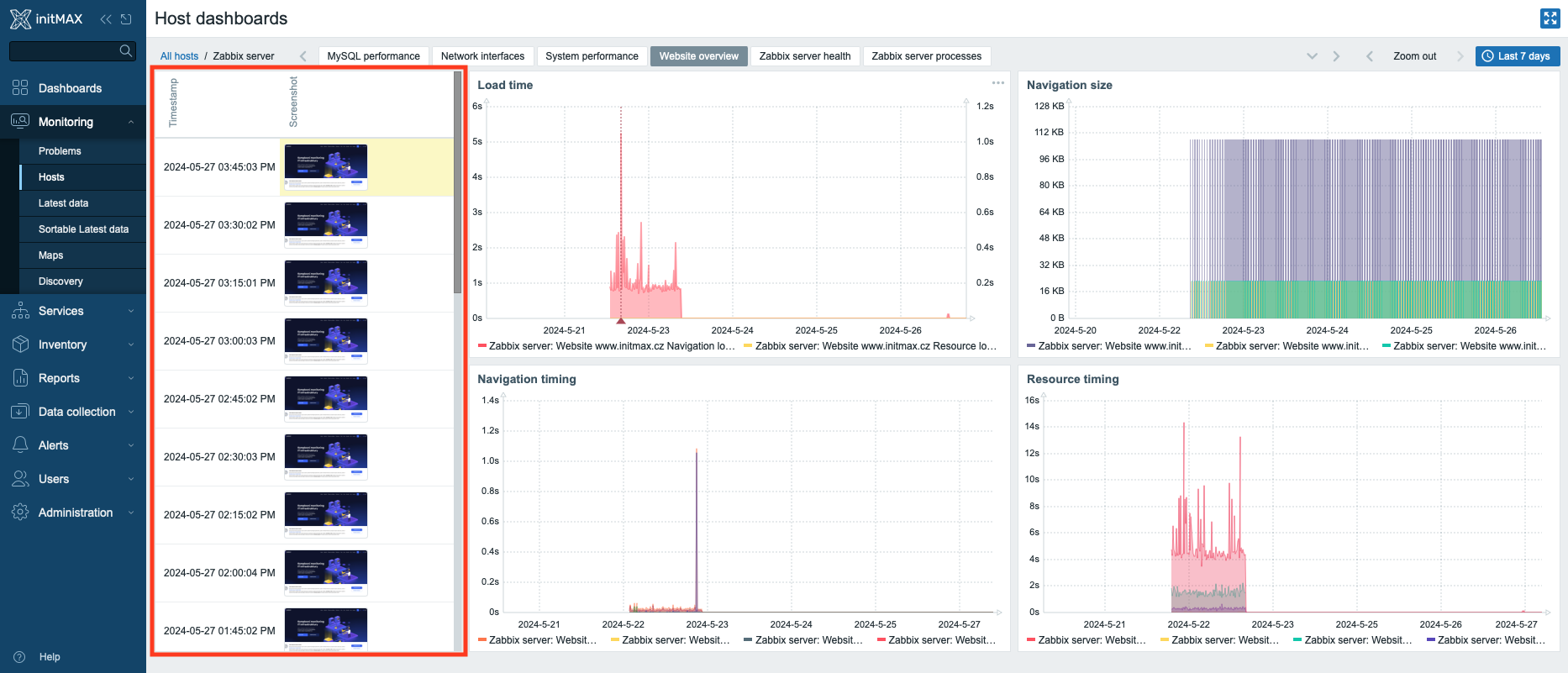Click the Screenshot column header
Screen dimensions: 1568x673
pos(293,102)
